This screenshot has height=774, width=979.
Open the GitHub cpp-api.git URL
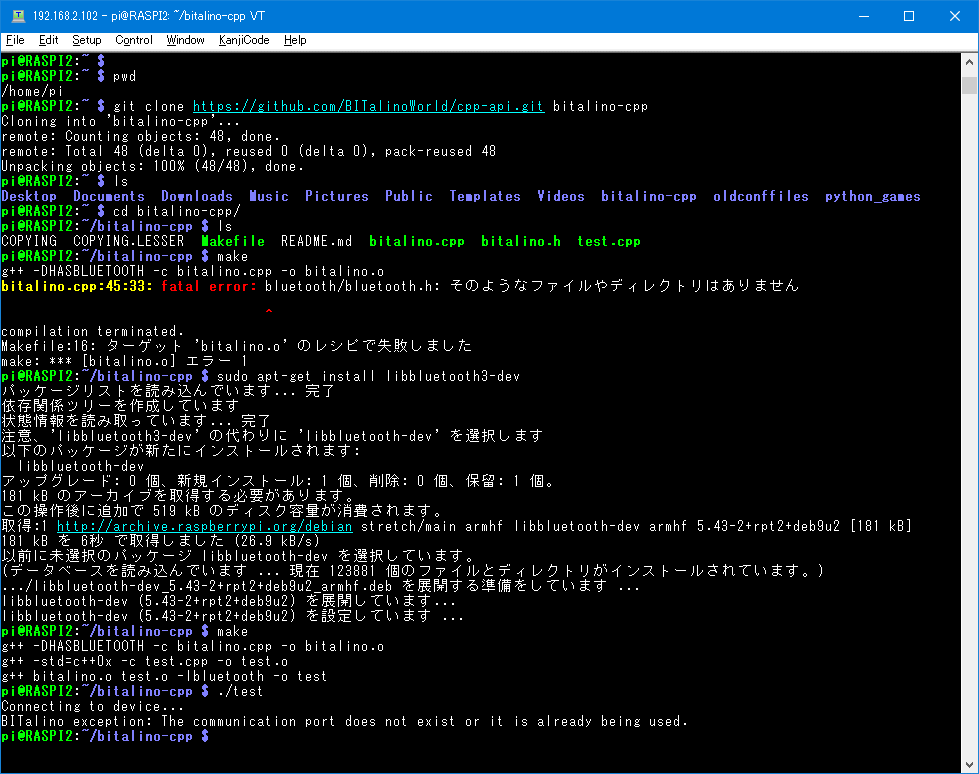(368, 106)
